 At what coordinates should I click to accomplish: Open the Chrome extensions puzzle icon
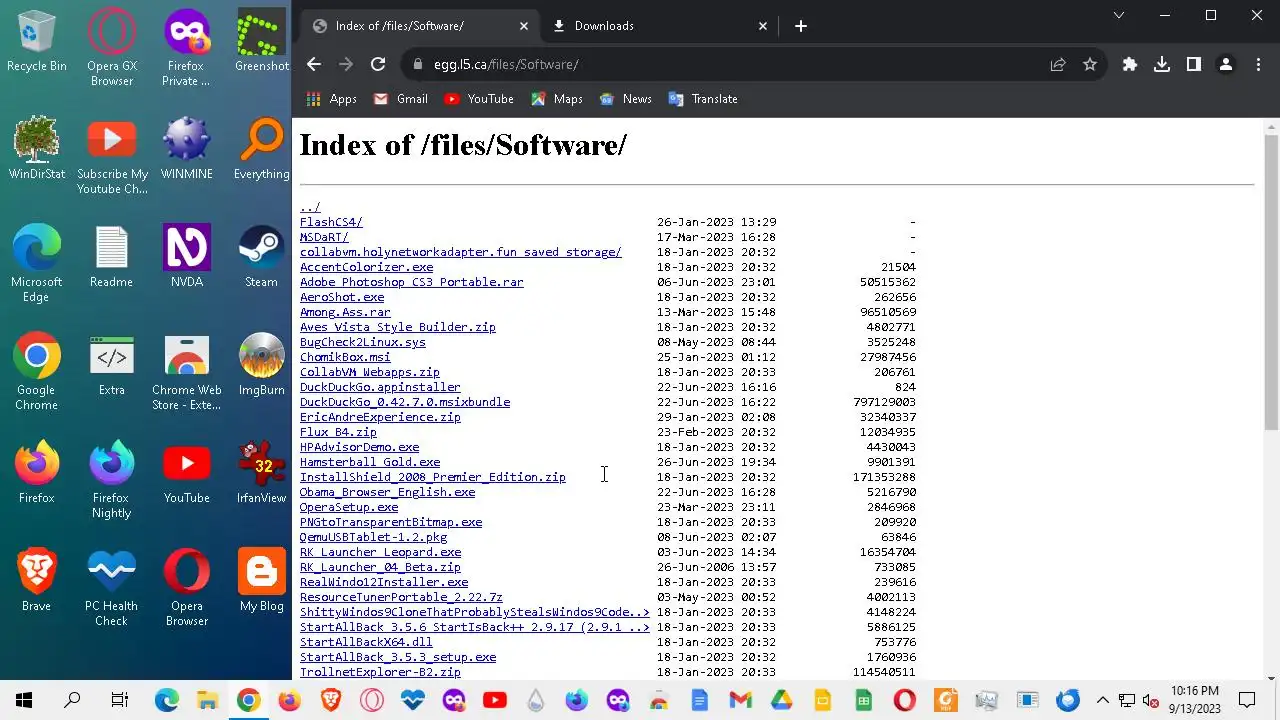(1130, 64)
